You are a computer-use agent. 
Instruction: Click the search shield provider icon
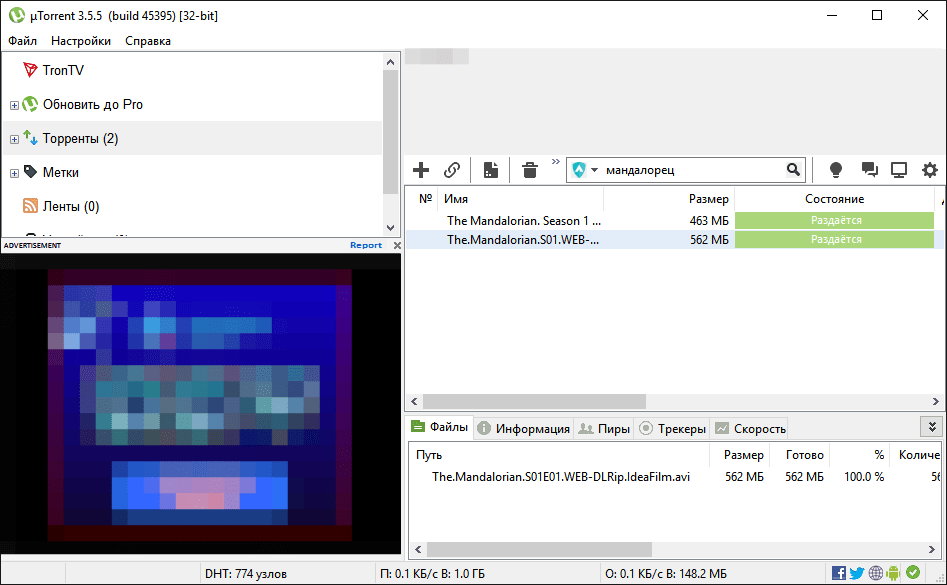coord(579,170)
